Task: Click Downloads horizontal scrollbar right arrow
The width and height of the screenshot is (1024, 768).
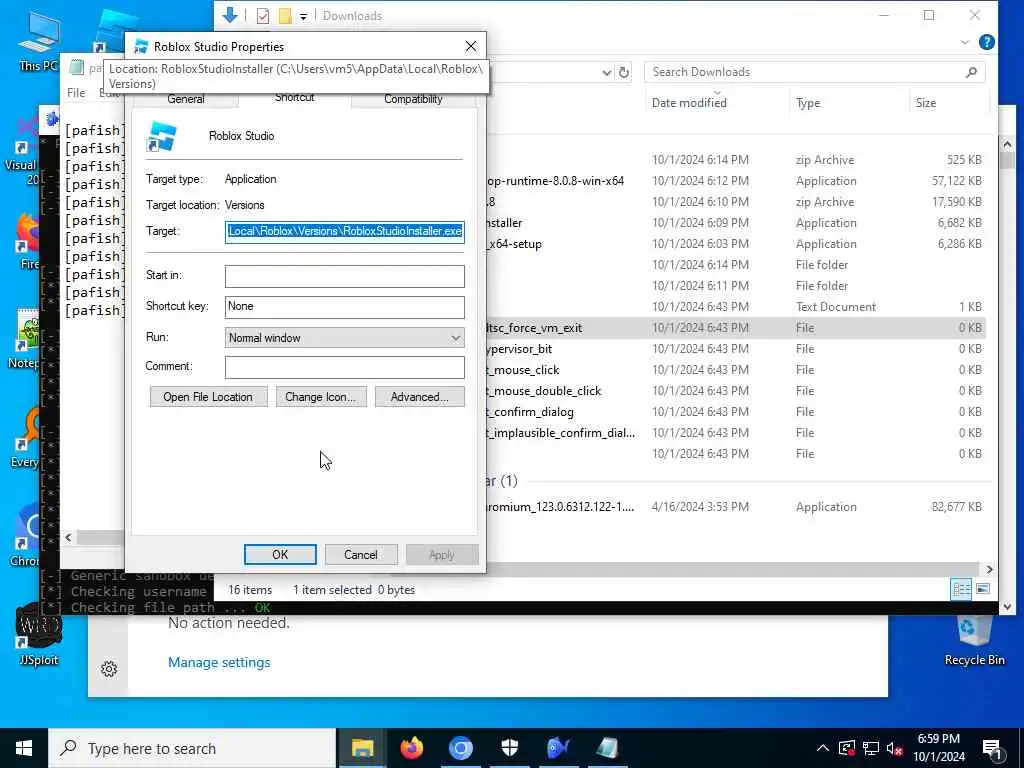Action: click(x=989, y=569)
